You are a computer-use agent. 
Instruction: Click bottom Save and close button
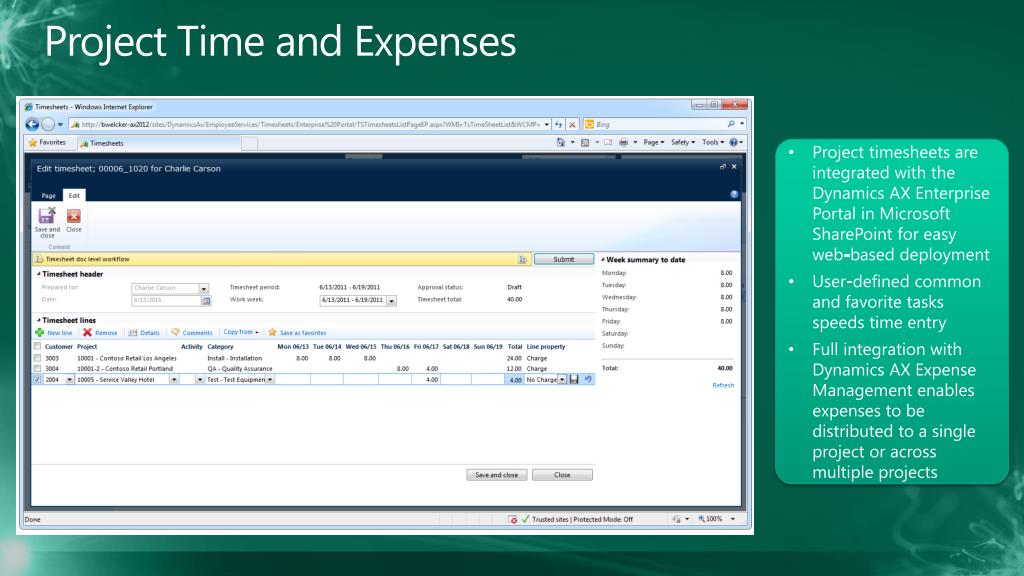tap(496, 475)
